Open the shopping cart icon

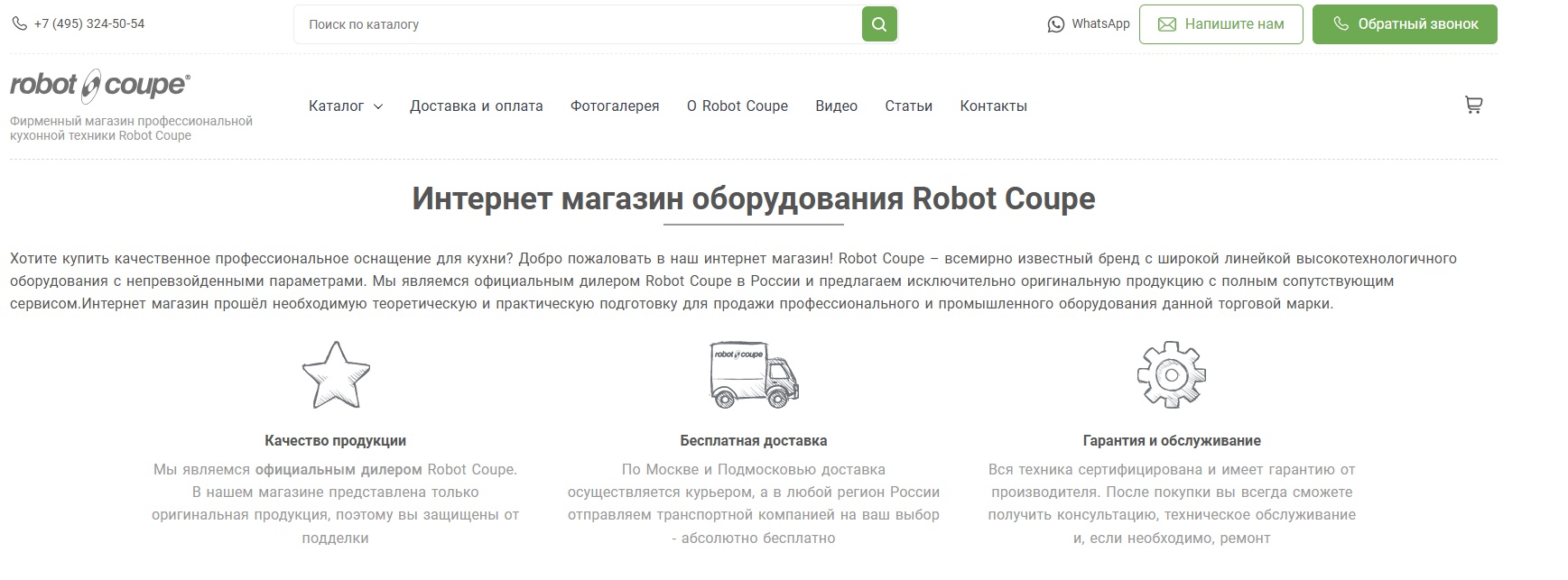click(1473, 106)
